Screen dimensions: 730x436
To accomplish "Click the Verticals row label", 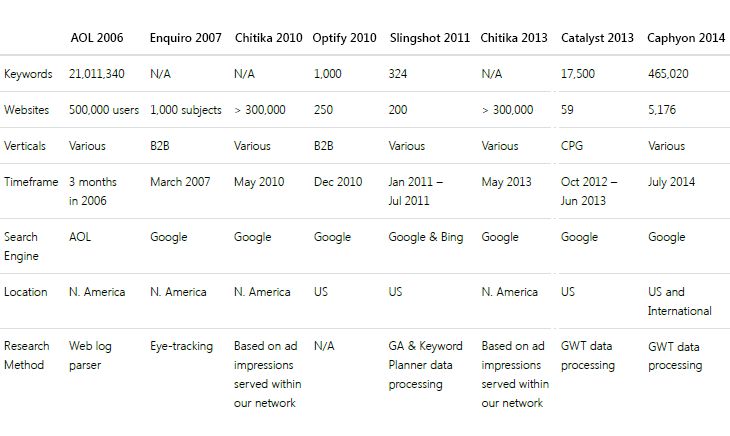I will pos(25,146).
